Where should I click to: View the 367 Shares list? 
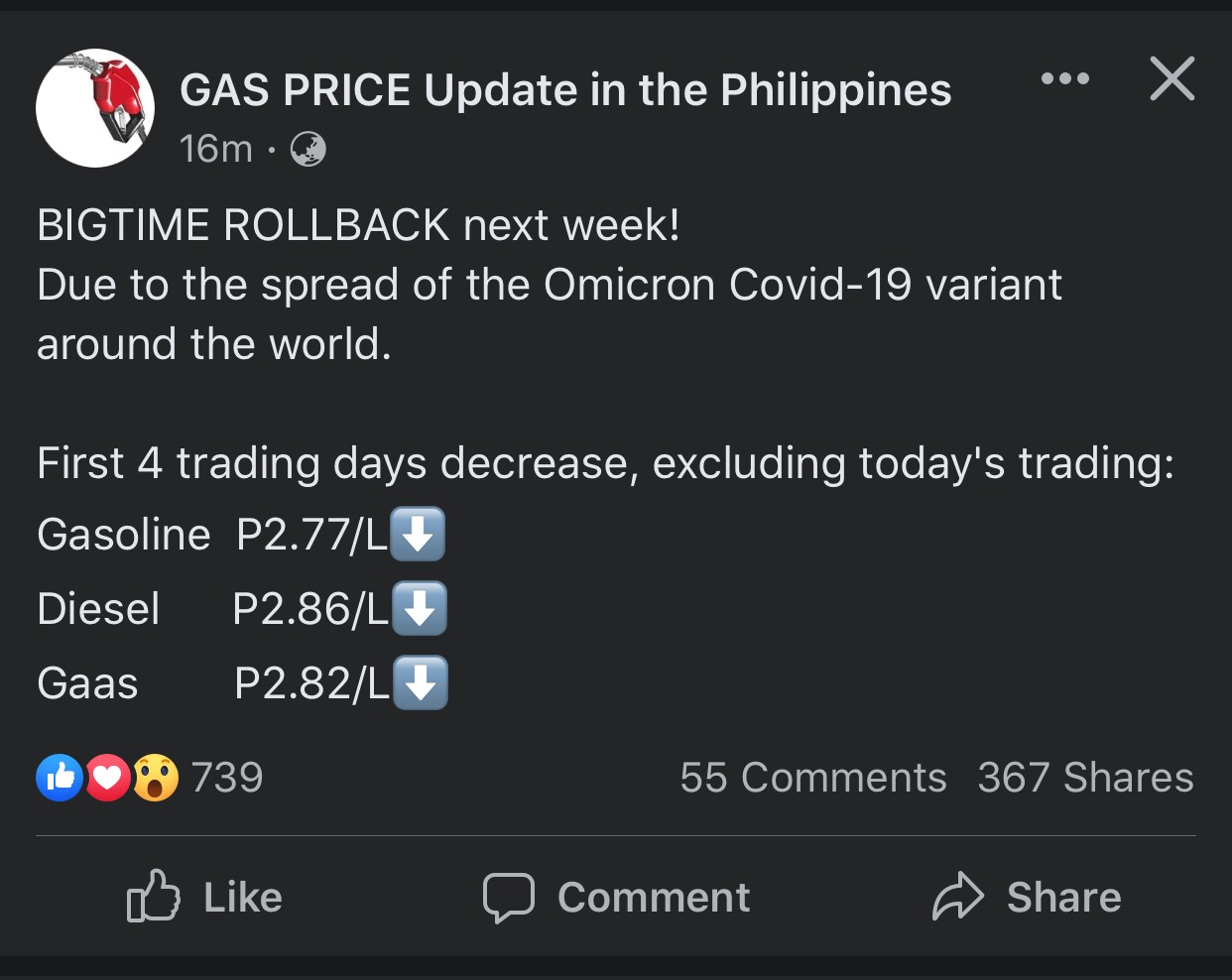(x=1085, y=778)
